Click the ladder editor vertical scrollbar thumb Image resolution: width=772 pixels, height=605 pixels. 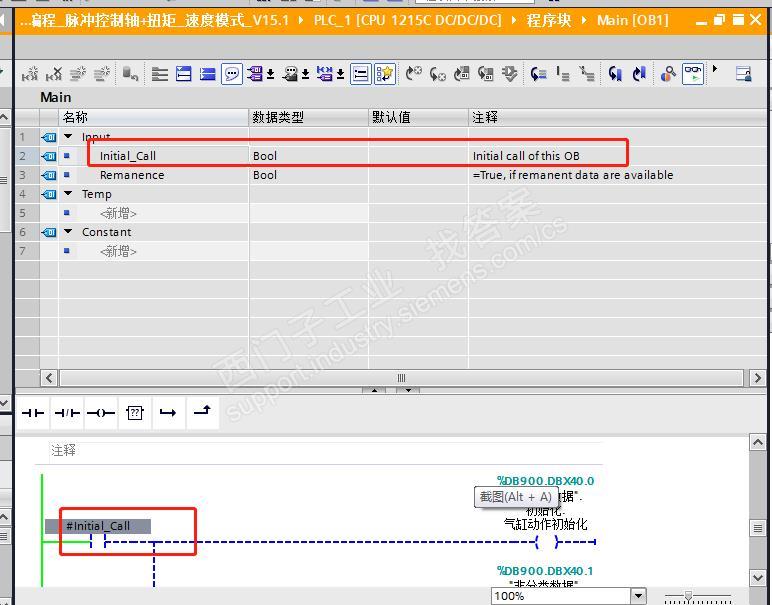(x=757, y=528)
